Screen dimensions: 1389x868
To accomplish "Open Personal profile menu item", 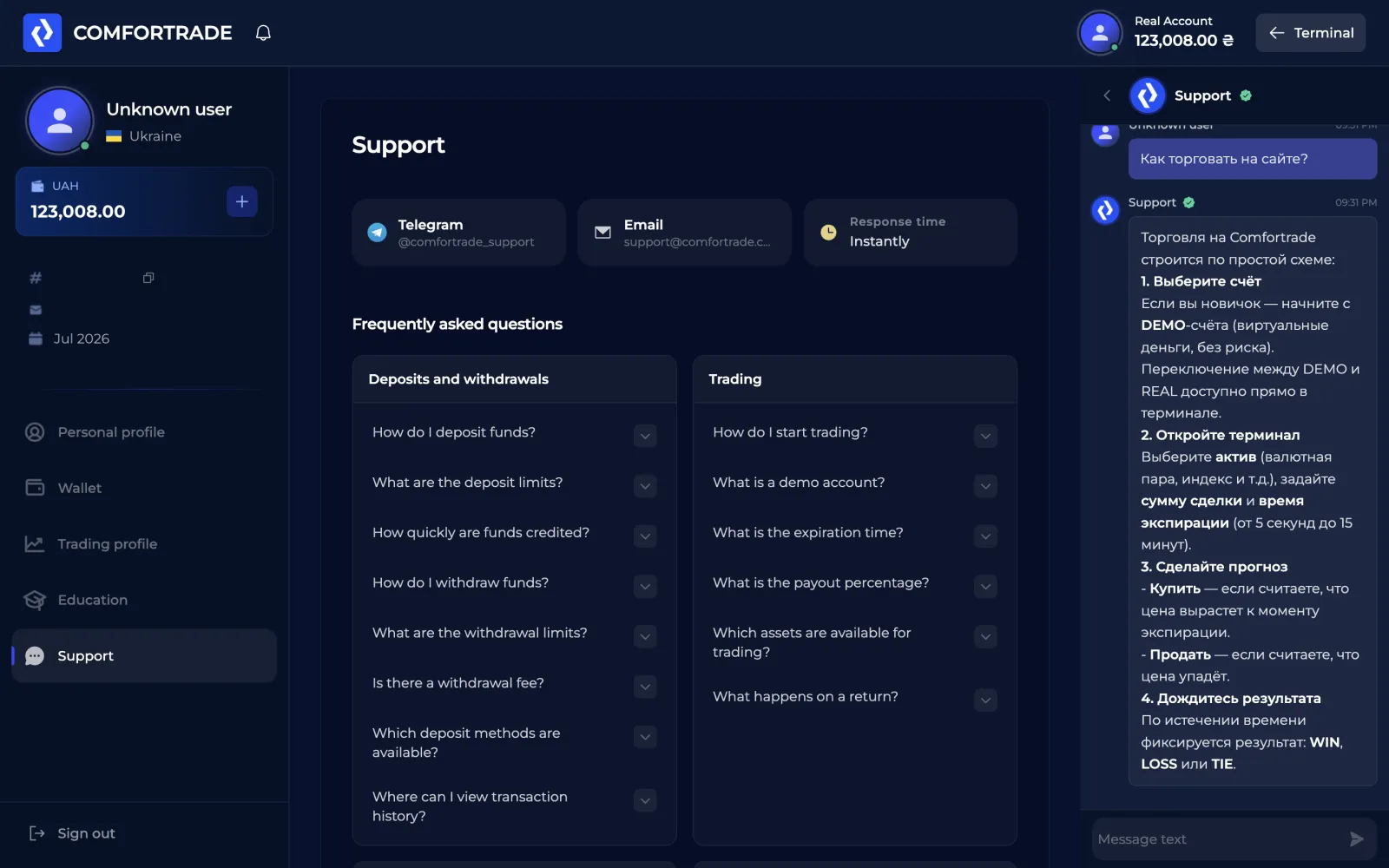I will tap(144, 432).
